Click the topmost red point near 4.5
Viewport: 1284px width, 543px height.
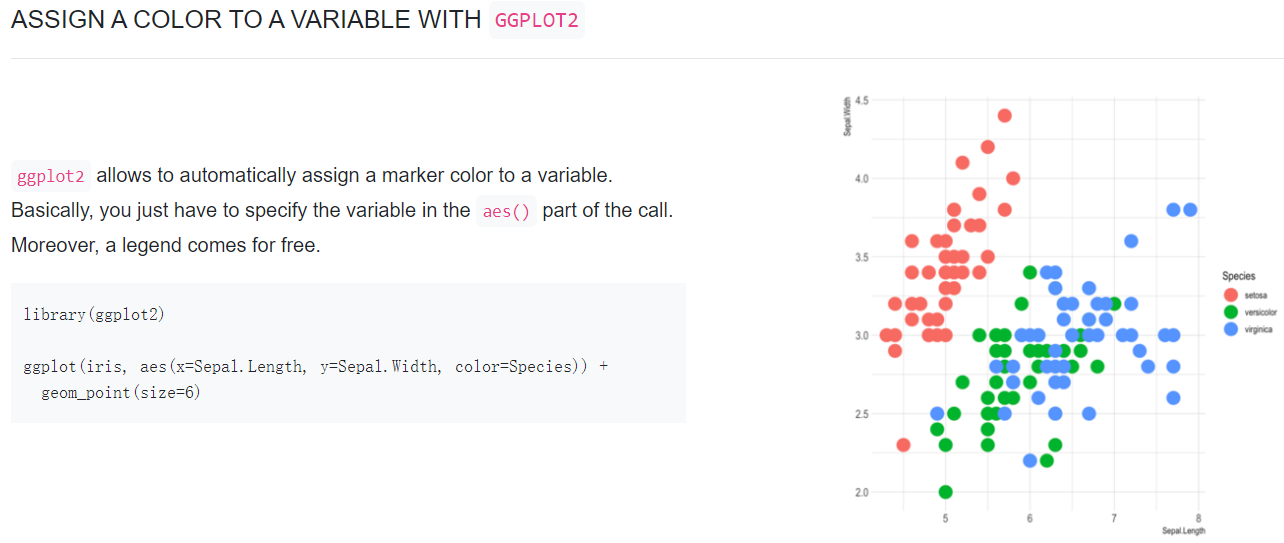tap(1004, 116)
